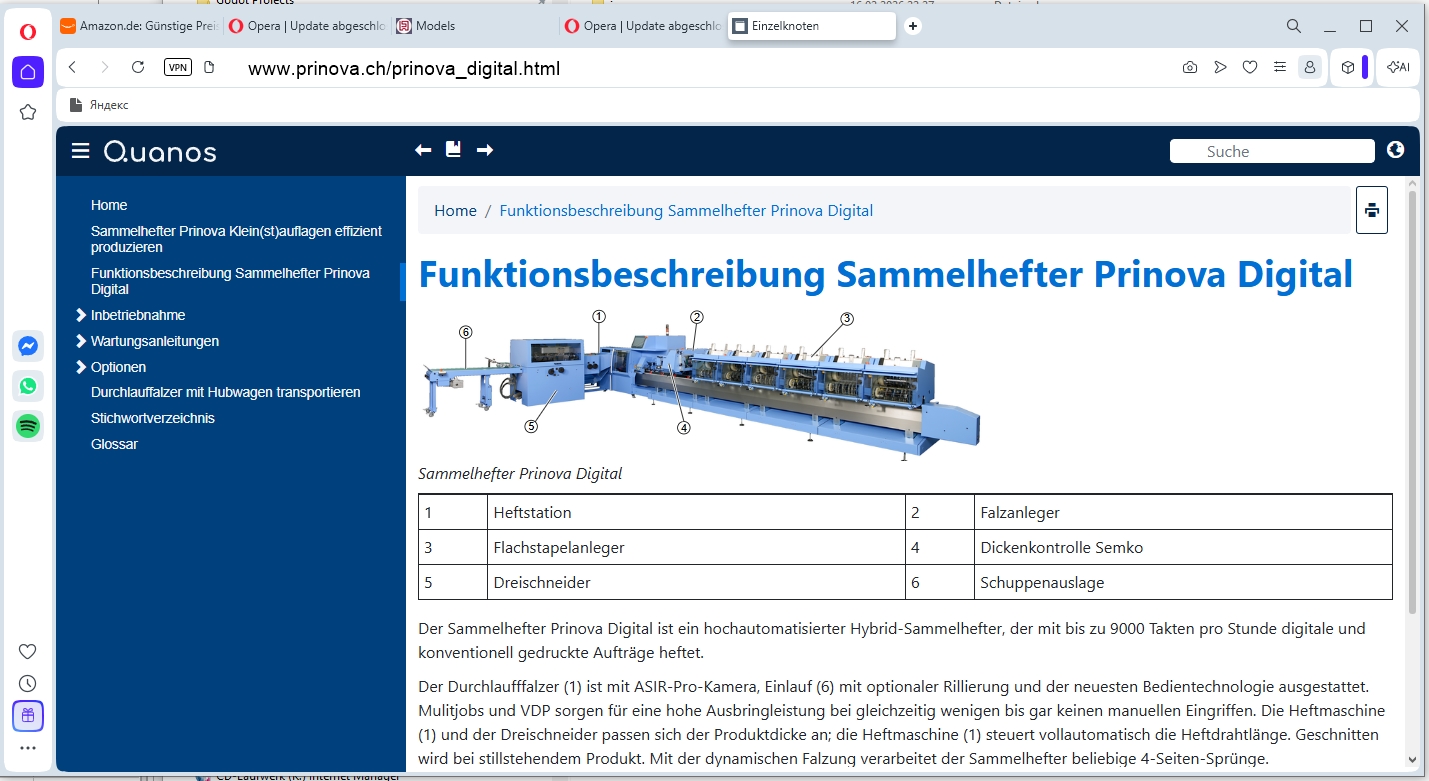
Task: Click the page info icon beside the URL
Action: coord(209,67)
